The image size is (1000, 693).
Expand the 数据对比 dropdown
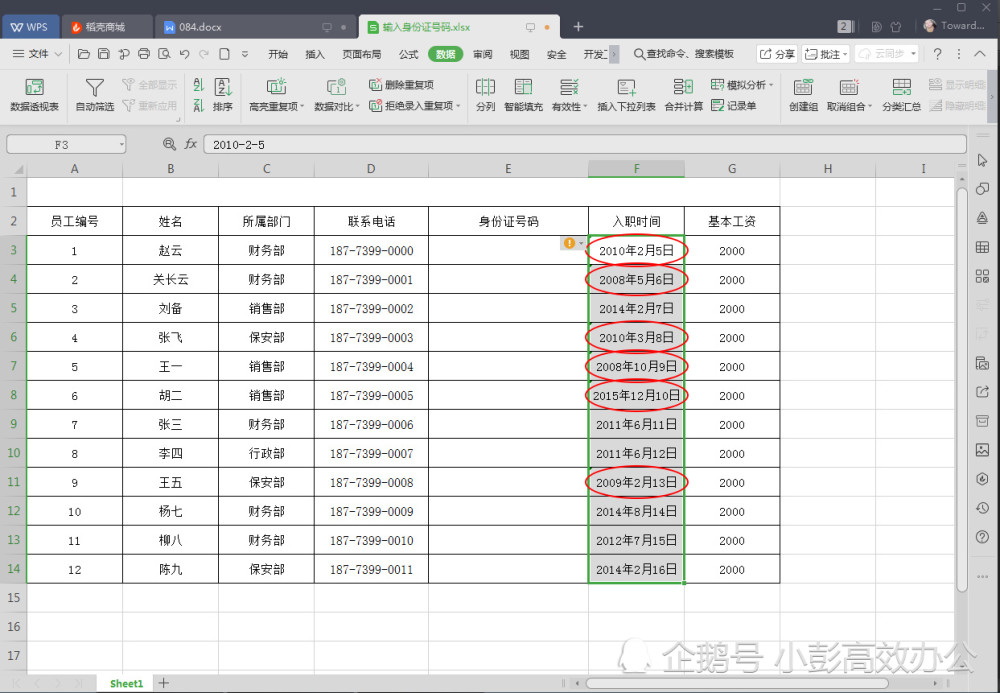coord(357,106)
